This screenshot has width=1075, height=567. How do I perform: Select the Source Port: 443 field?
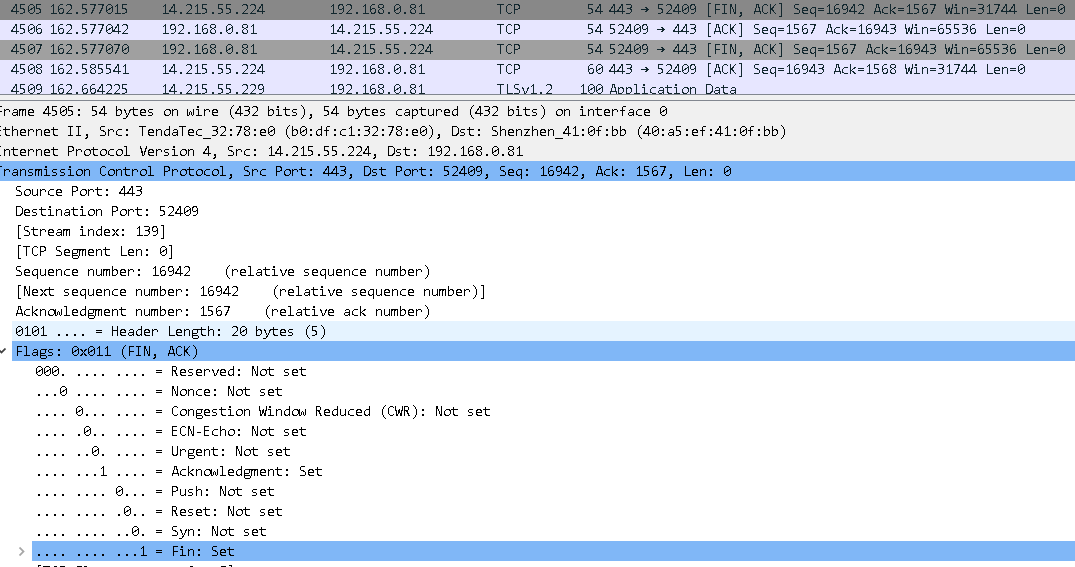click(79, 191)
